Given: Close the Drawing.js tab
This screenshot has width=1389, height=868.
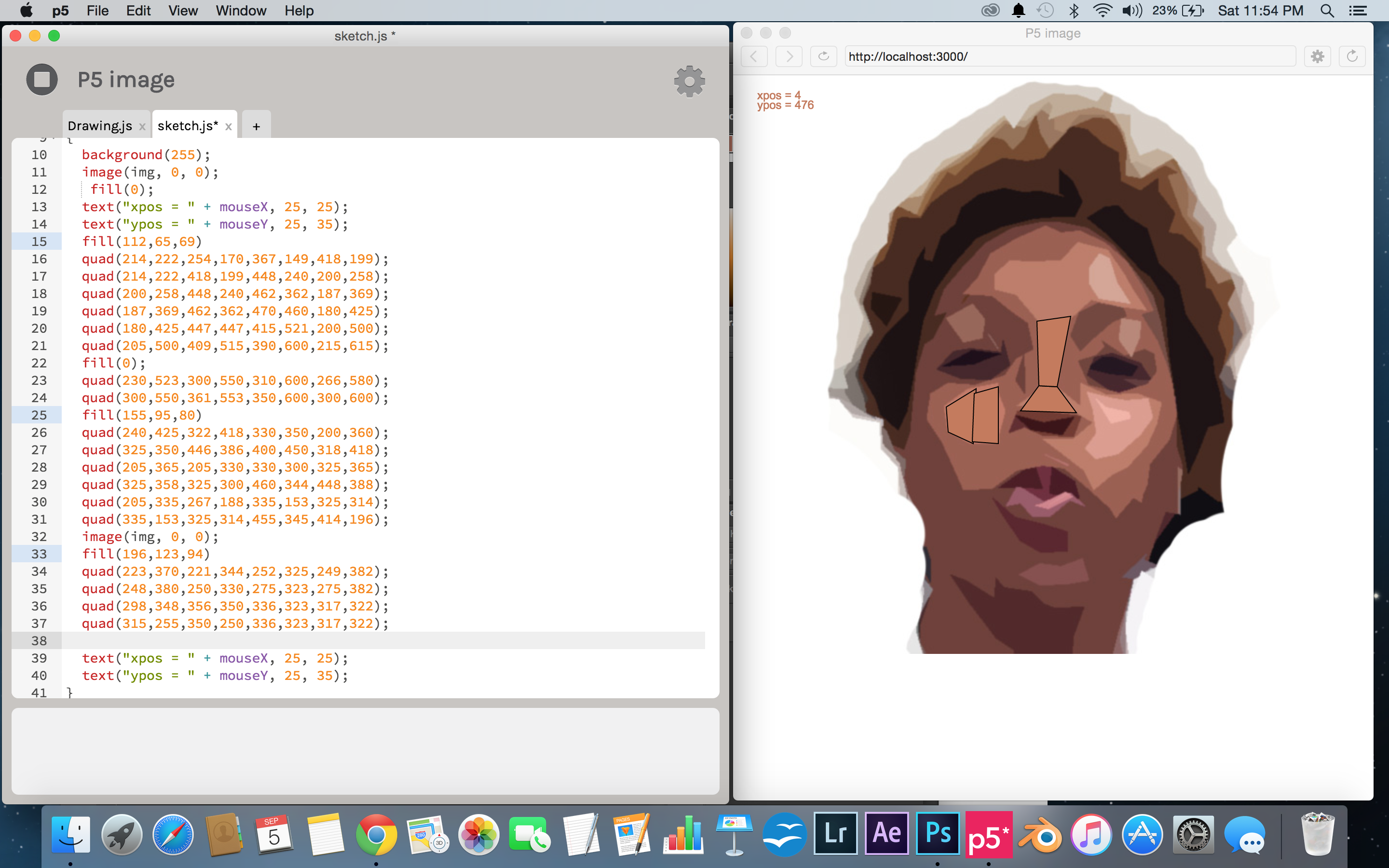Looking at the screenshot, I should [142, 127].
